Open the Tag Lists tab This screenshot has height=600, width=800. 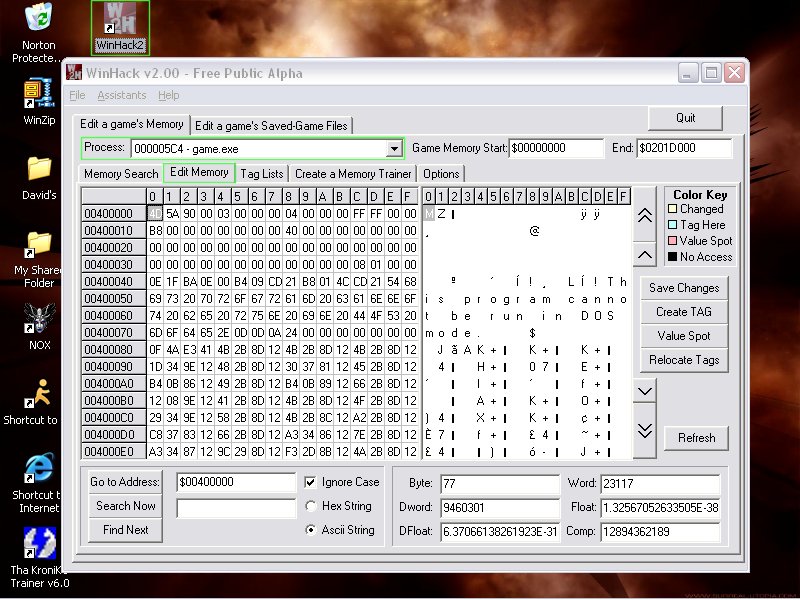click(x=262, y=174)
